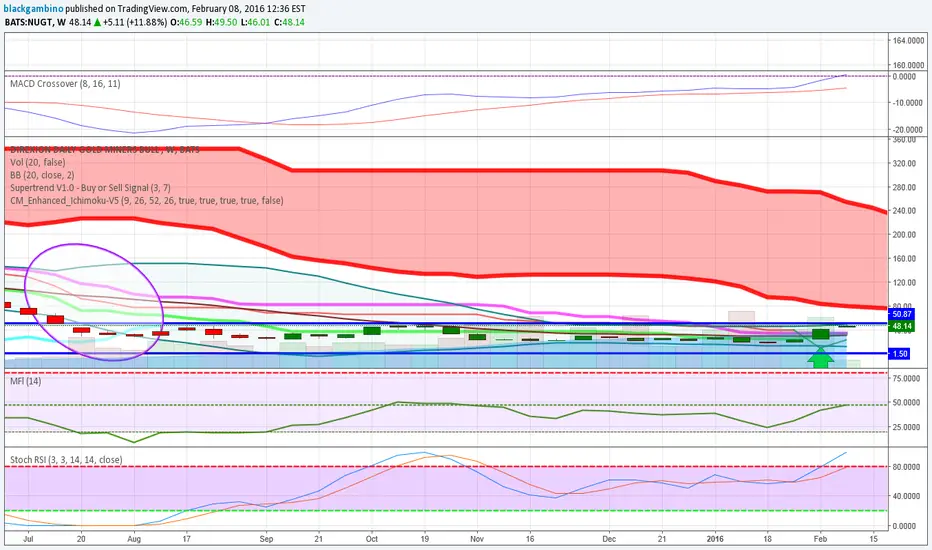Screen dimensions: 932x550
Task: Click the blue 1.50 price axis tag
Action: pos(900,354)
